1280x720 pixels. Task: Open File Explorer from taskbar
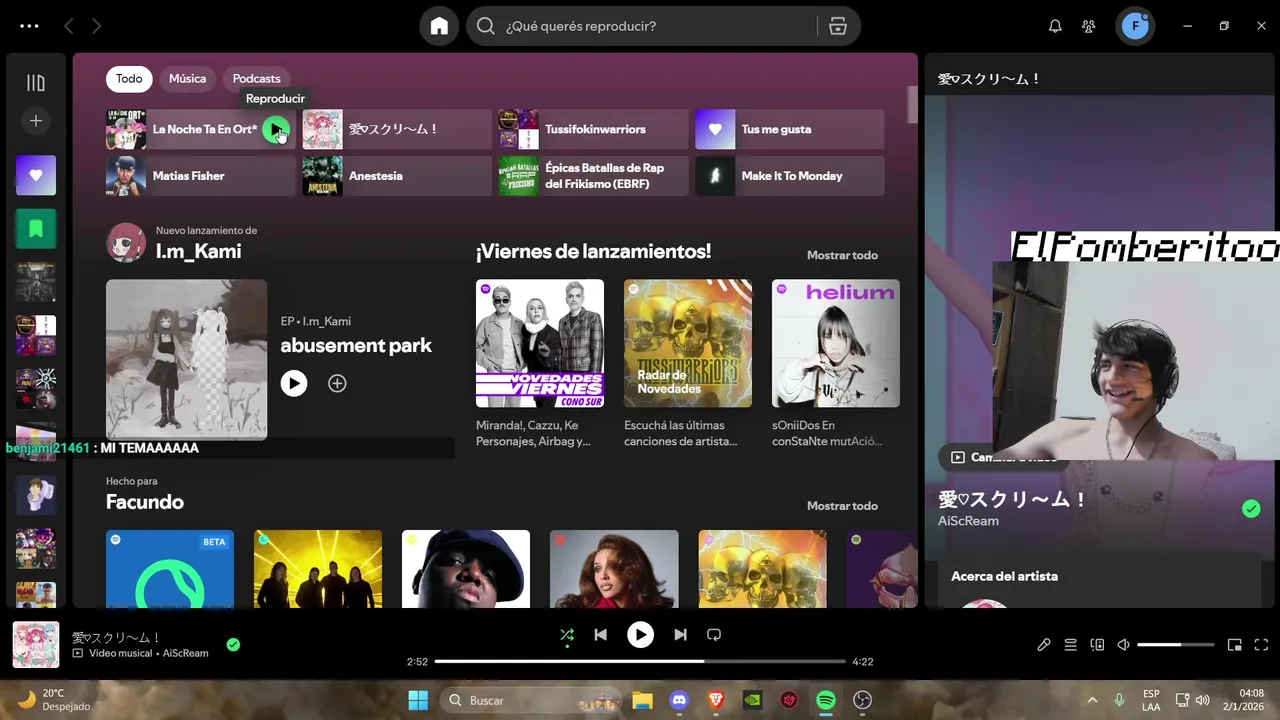point(642,700)
